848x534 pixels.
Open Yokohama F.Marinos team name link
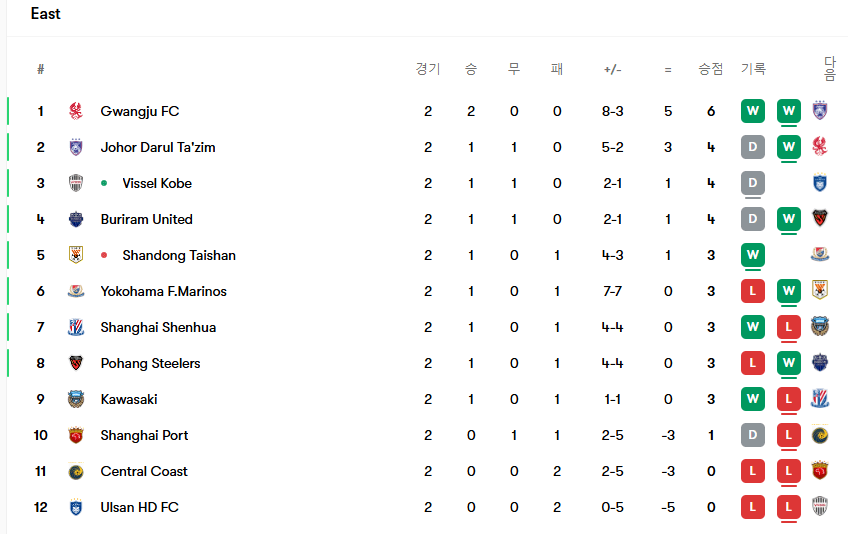pyautogui.click(x=163, y=291)
